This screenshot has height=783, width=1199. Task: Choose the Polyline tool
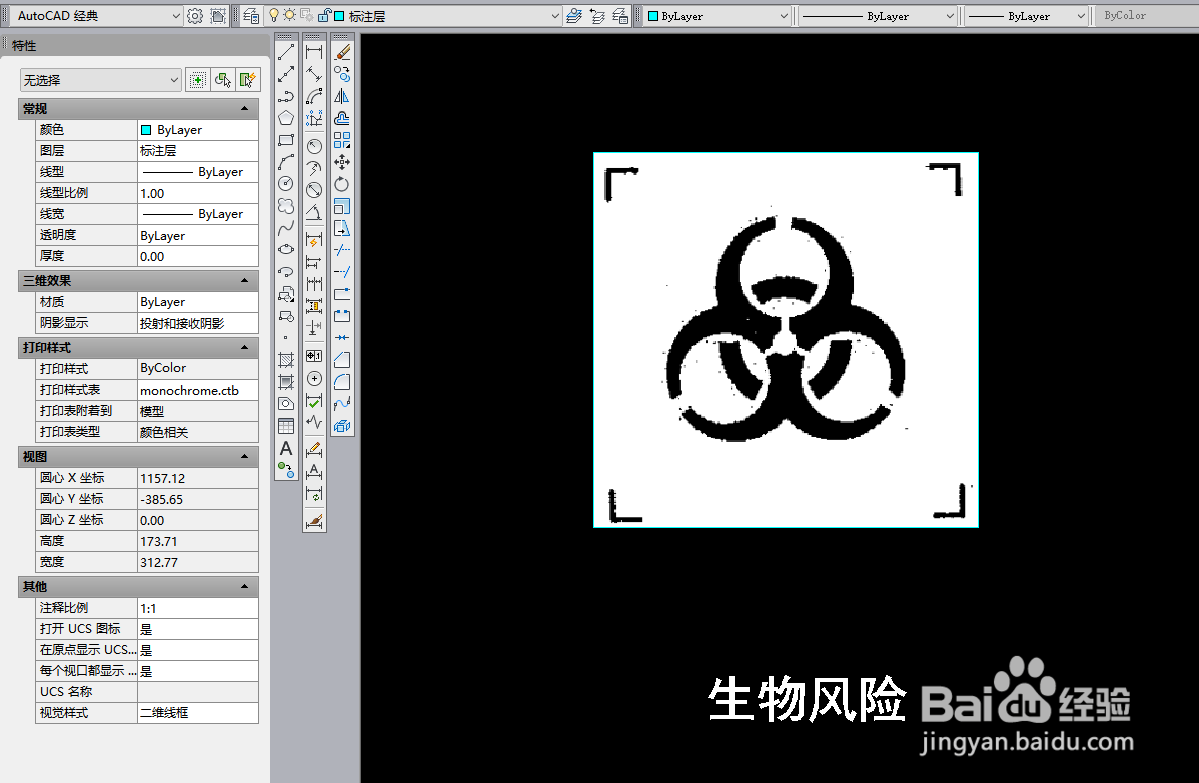tap(286, 96)
